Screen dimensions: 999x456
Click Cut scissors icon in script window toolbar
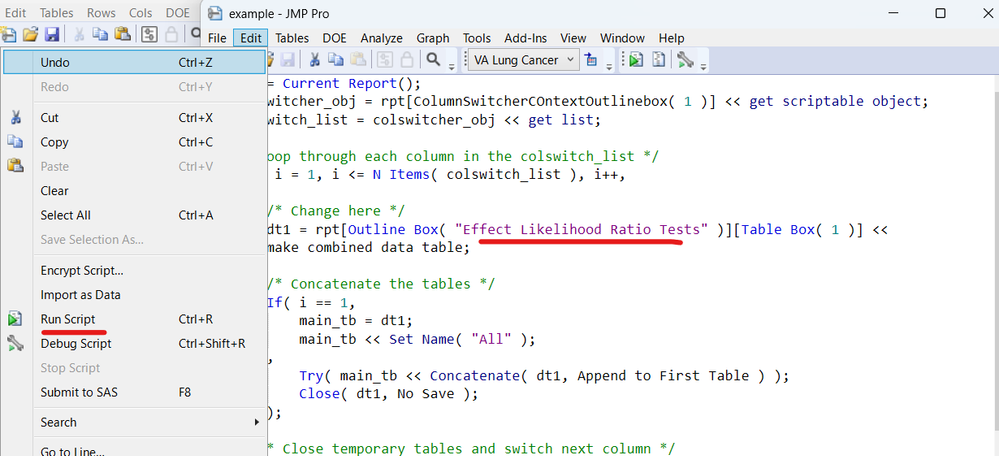pyautogui.click(x=314, y=60)
